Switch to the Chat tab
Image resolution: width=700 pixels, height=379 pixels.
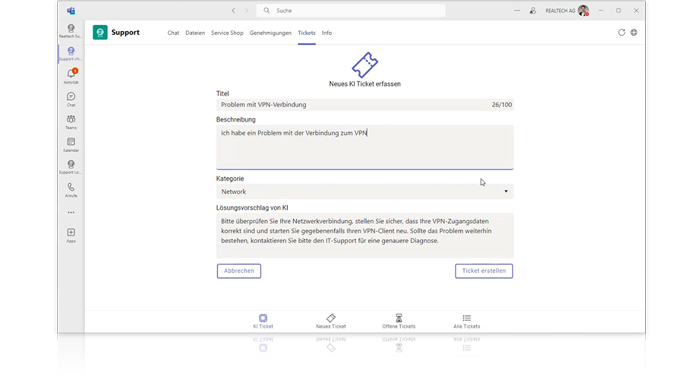pos(173,33)
